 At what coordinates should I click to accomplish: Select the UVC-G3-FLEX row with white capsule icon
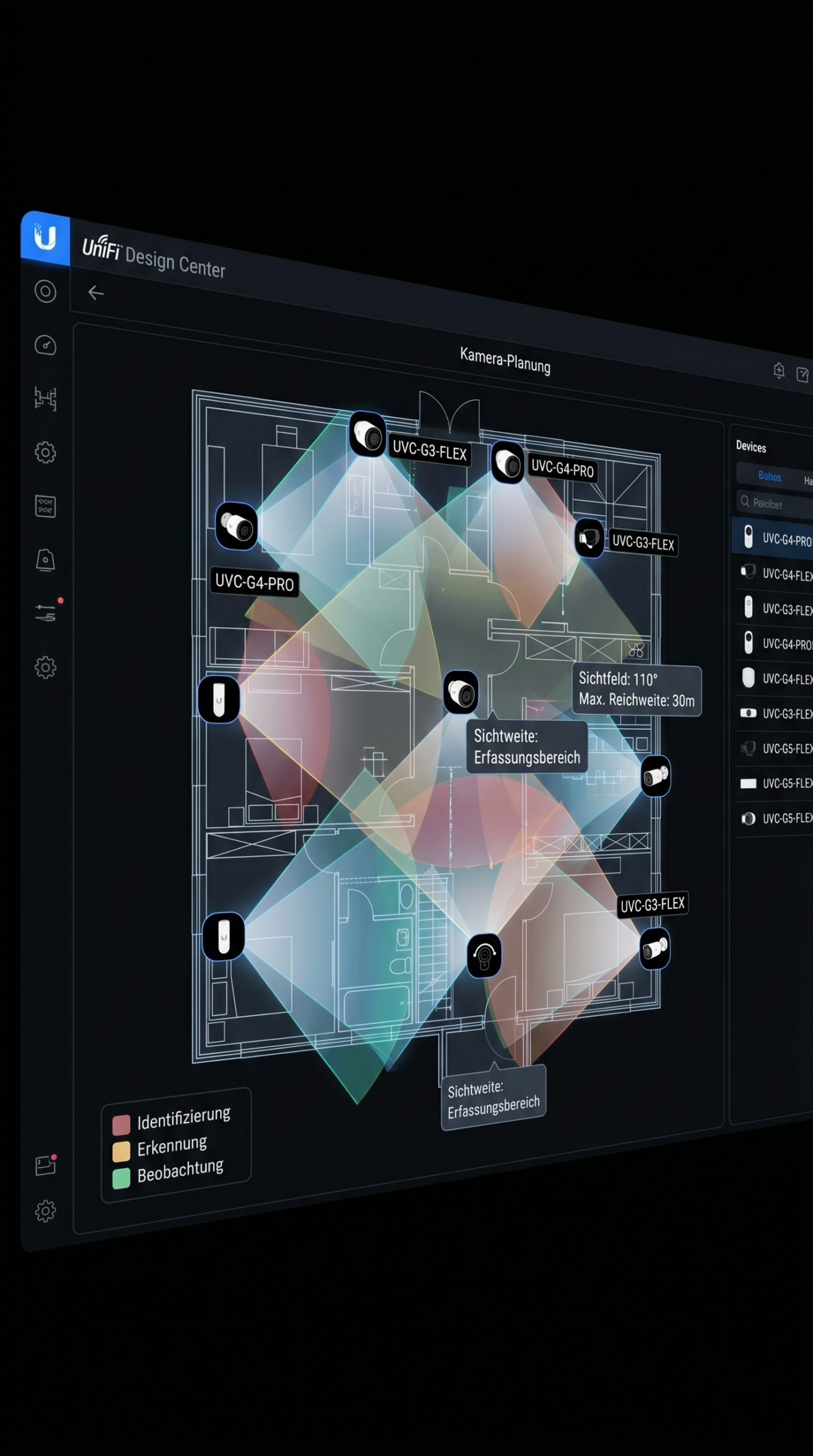click(x=774, y=608)
